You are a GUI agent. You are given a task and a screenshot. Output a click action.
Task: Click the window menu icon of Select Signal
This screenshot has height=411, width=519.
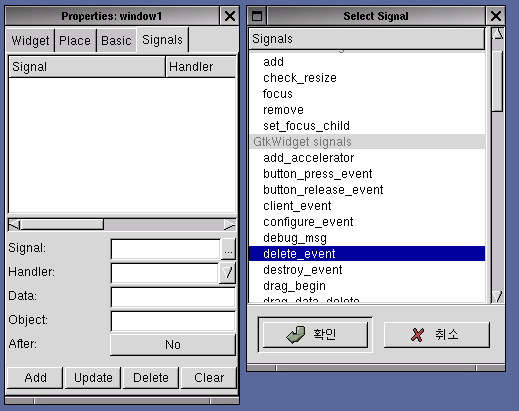[x=257, y=16]
